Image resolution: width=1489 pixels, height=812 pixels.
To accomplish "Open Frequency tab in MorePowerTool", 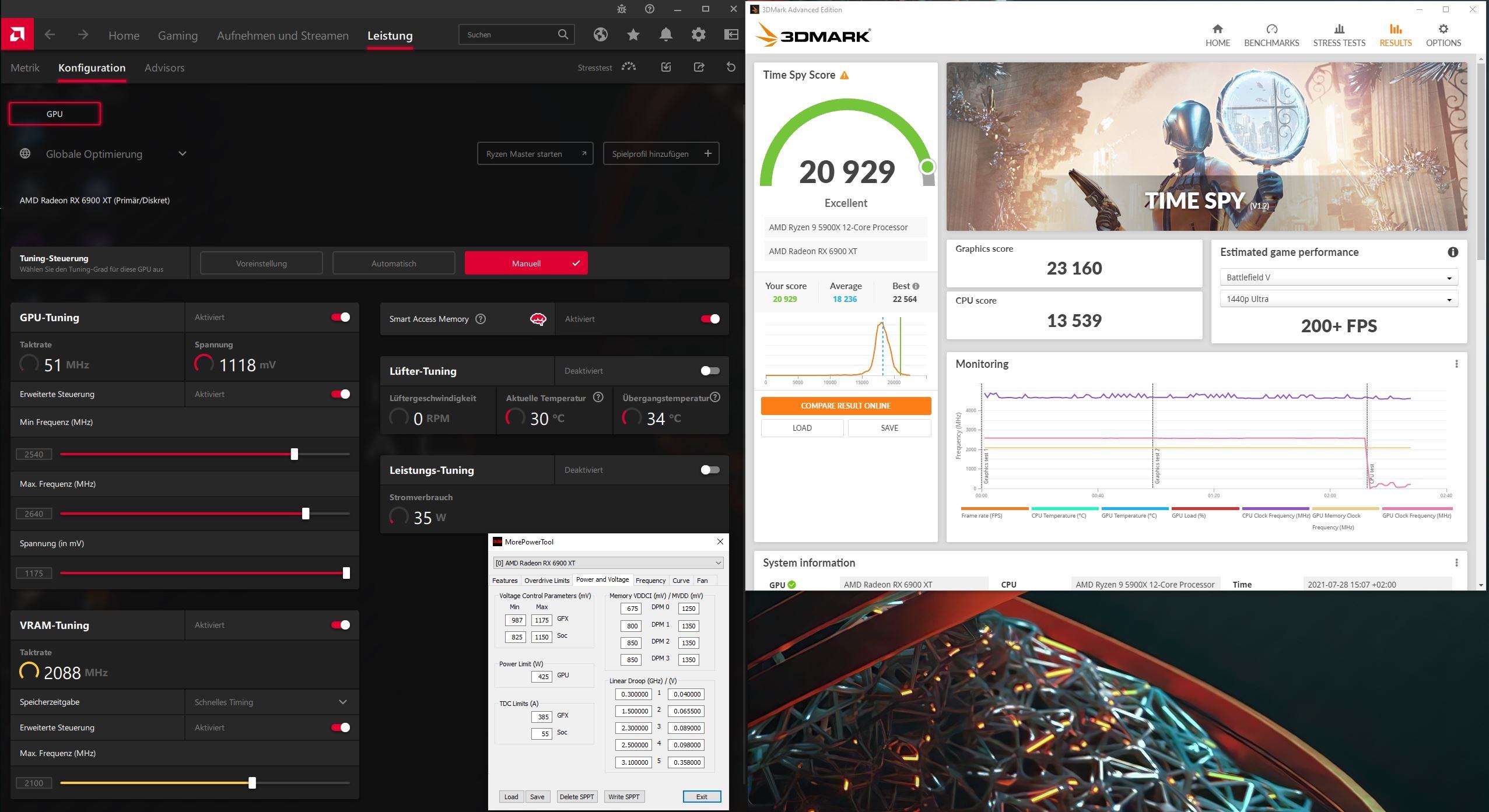I will [650, 581].
